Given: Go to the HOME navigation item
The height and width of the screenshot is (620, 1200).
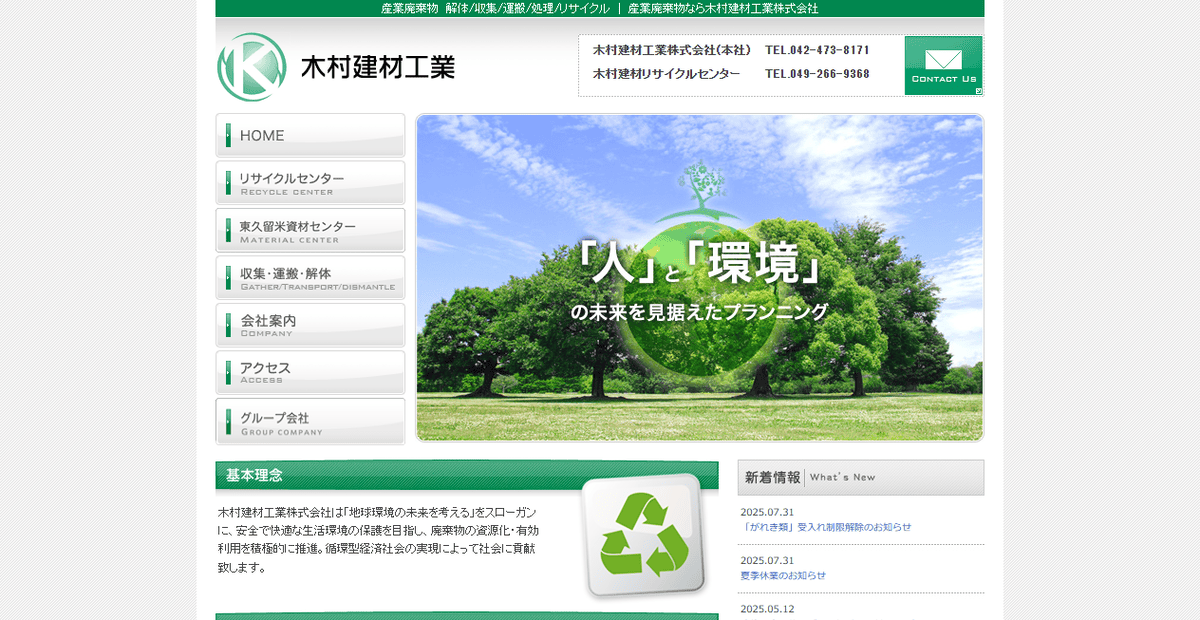Looking at the screenshot, I should click(x=262, y=134).
